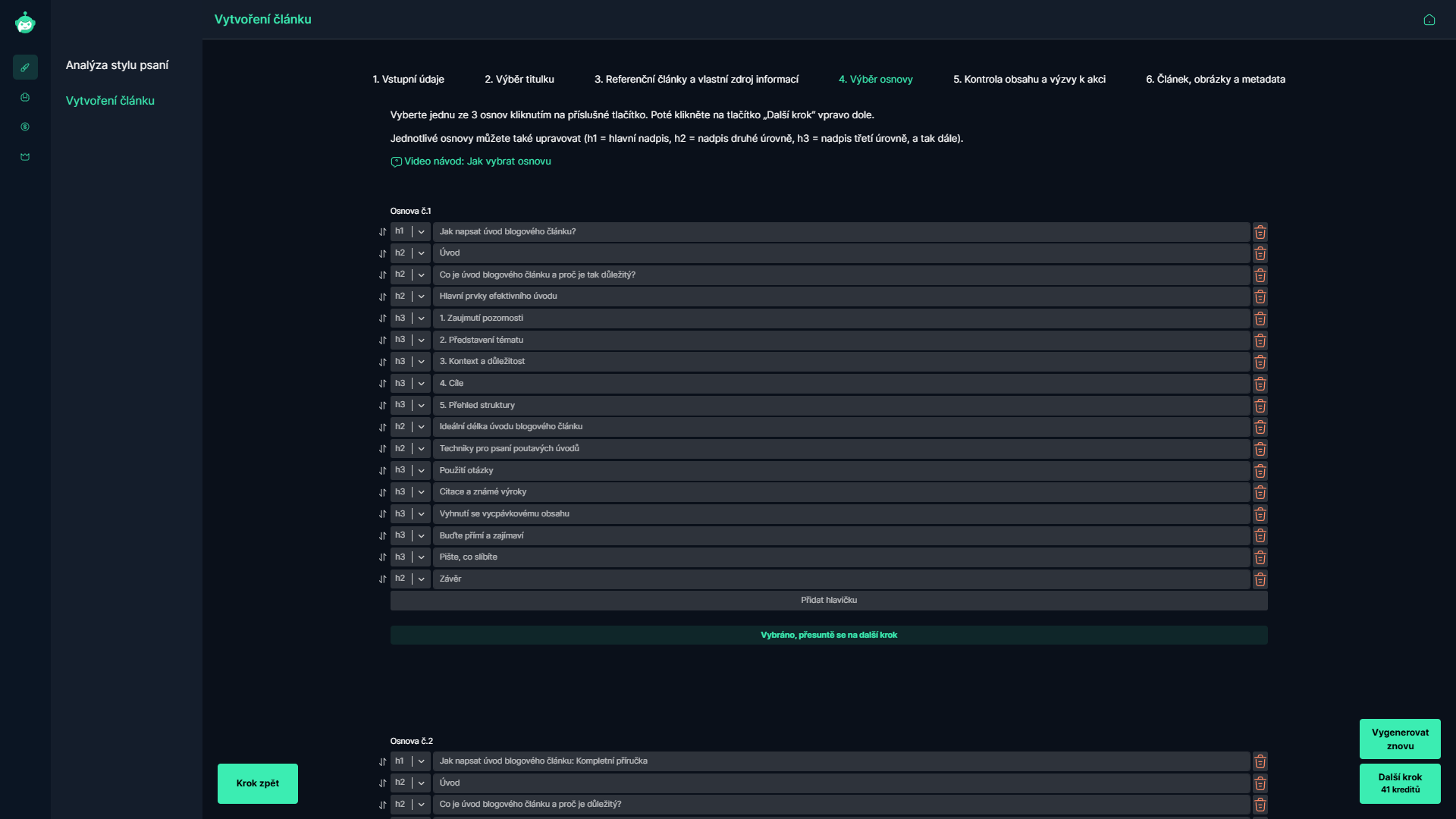Click into '5. Přehled struktury' heading field
1456x819 pixels.
(x=841, y=406)
